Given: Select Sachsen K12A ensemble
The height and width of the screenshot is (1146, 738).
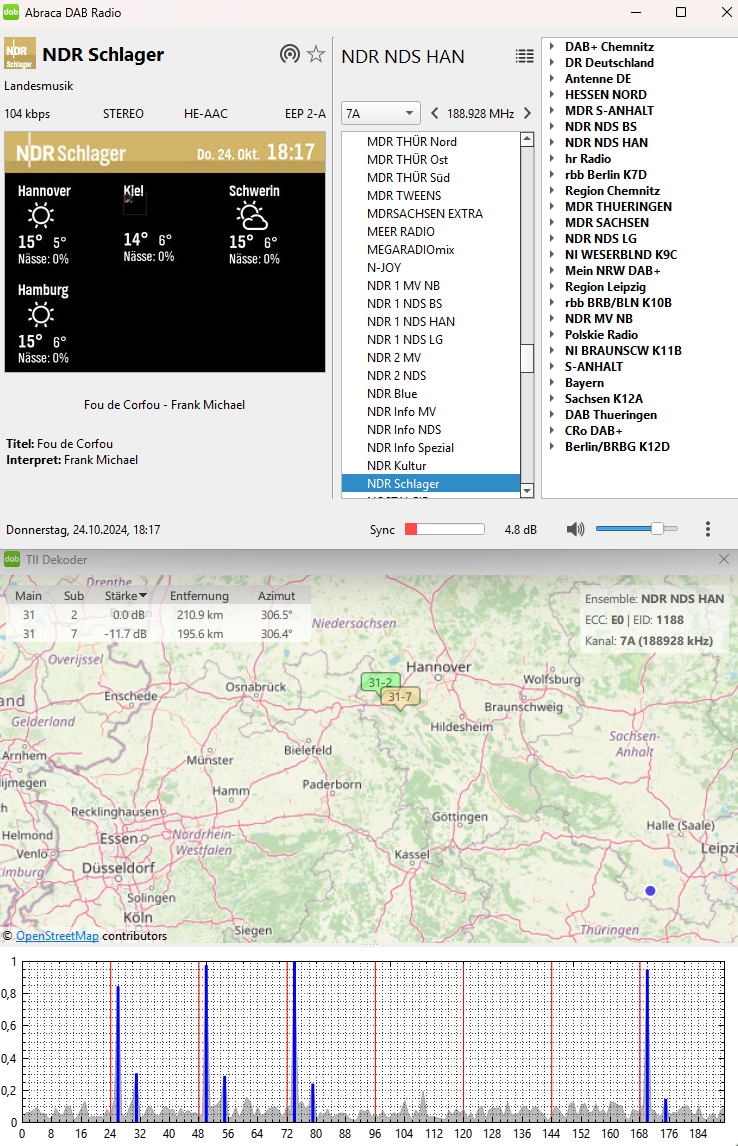Looking at the screenshot, I should click(x=604, y=399).
